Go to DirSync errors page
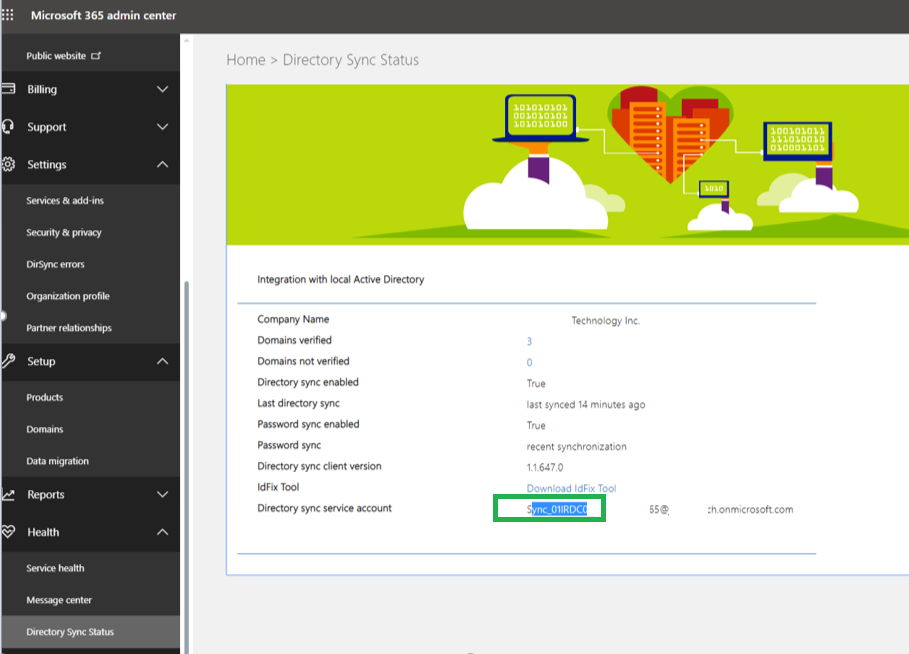The height and width of the screenshot is (654, 909). point(55,264)
